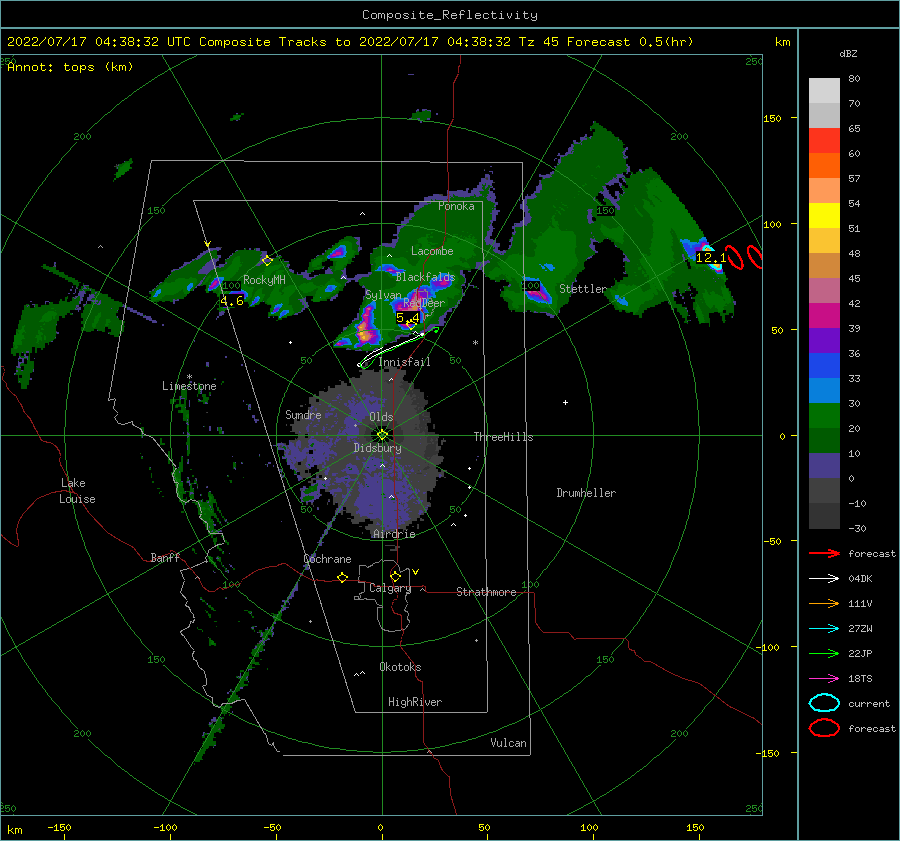Click the RockyMH label
This screenshot has width=900, height=841.
coord(264,280)
